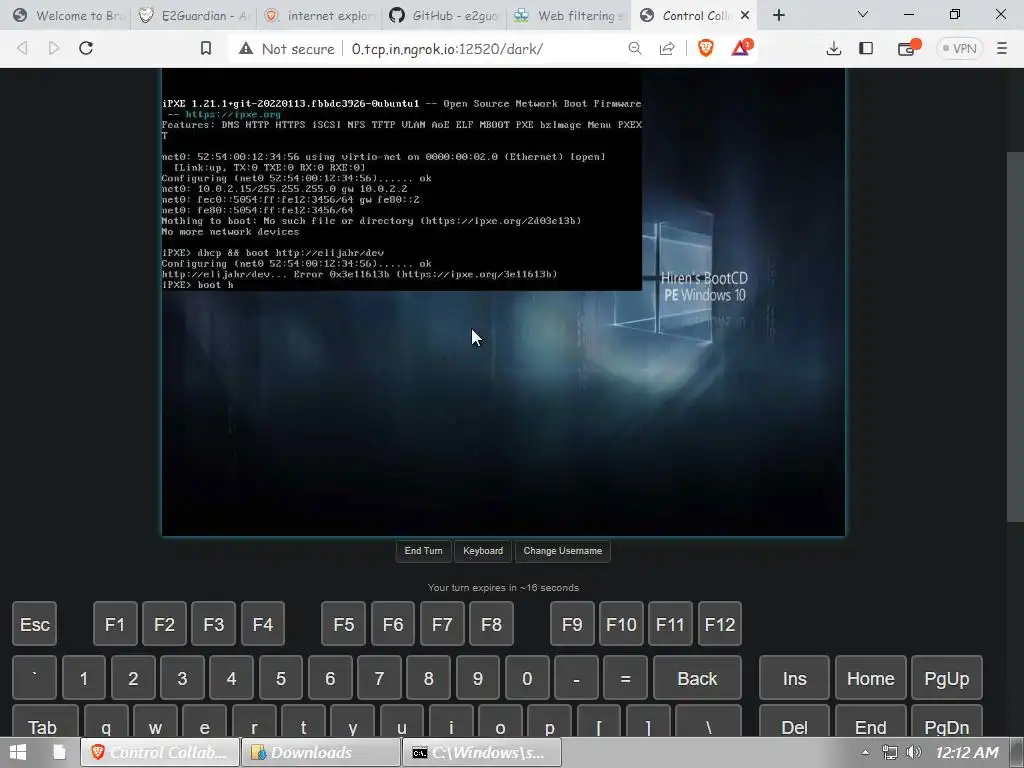The height and width of the screenshot is (768, 1024).
Task: Open the Downloads taskbar window
Action: pyautogui.click(x=321, y=752)
